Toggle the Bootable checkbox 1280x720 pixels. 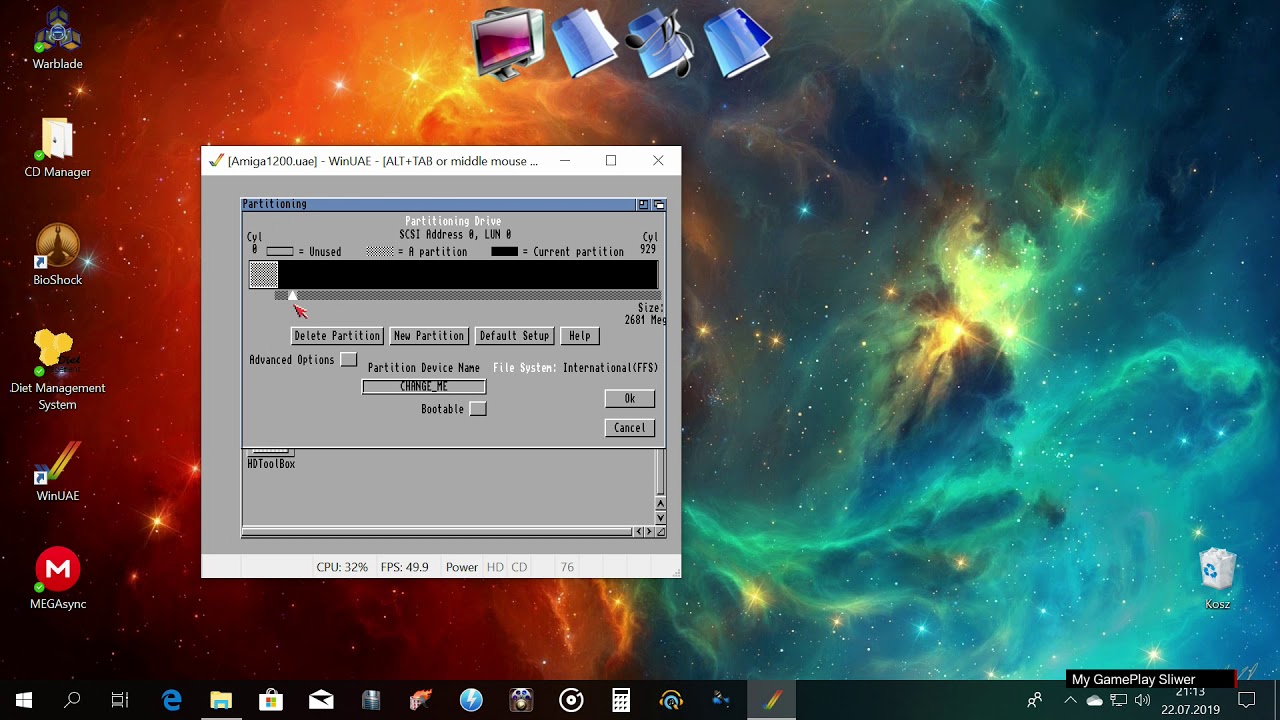coord(478,409)
